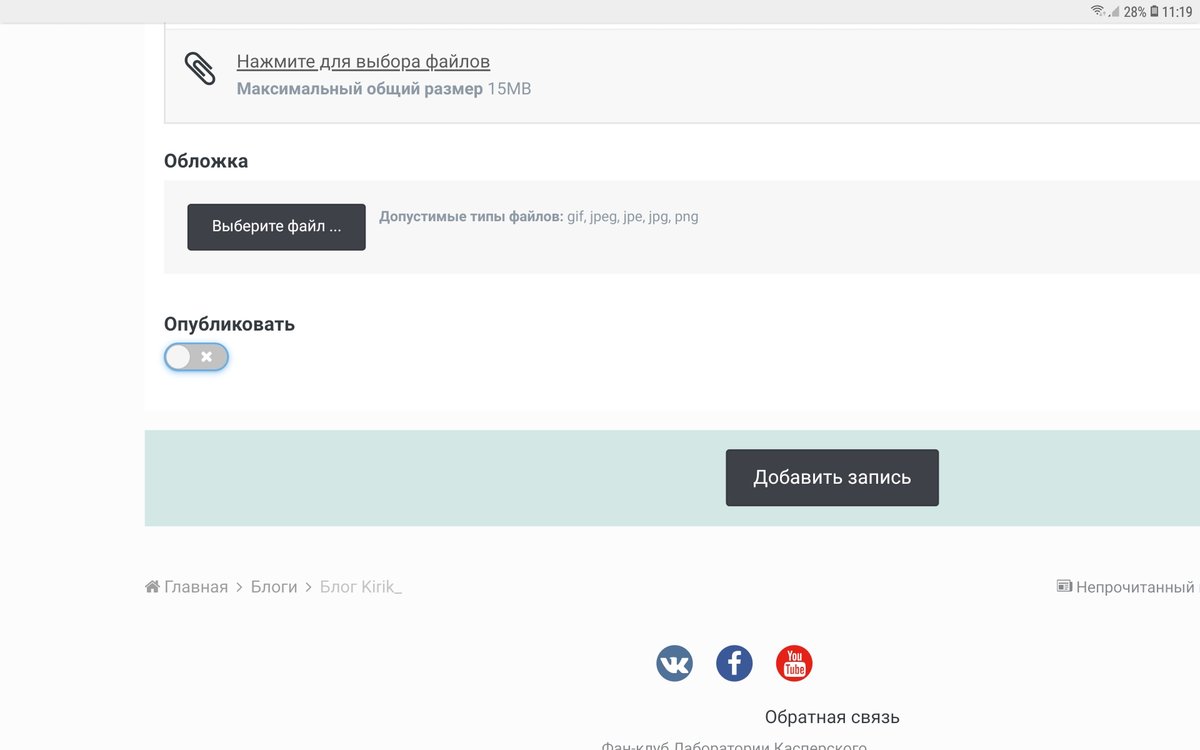Image resolution: width=1200 pixels, height=750 pixels.
Task: Open the Блоги breadcrumb link
Action: (x=274, y=587)
